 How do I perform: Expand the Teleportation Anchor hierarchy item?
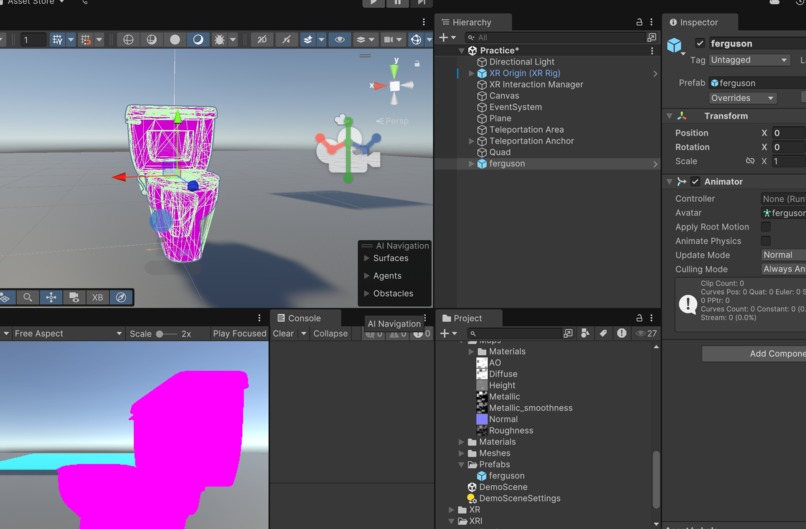471,141
